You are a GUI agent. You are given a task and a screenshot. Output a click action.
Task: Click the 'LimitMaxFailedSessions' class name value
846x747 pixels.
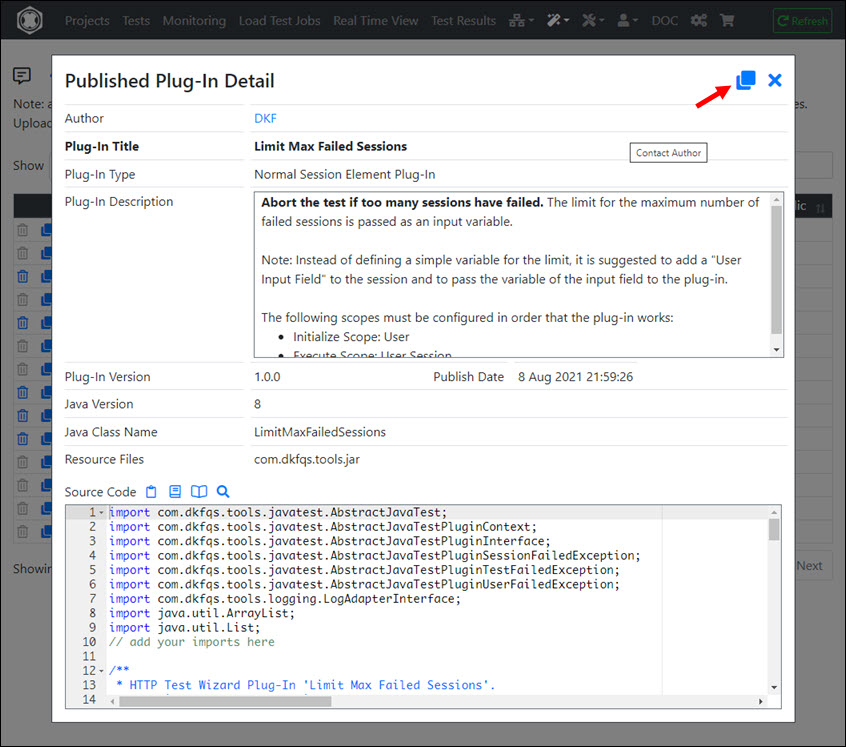click(320, 431)
